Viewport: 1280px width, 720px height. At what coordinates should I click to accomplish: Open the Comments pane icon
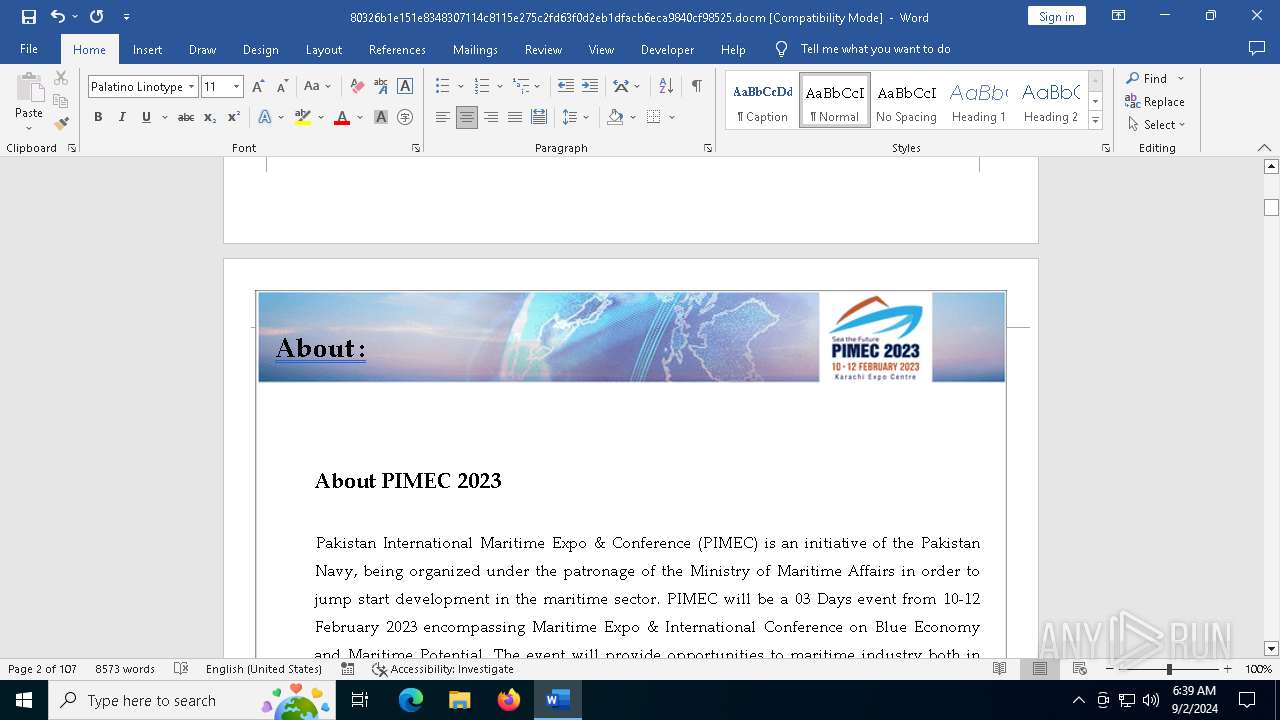(1257, 48)
